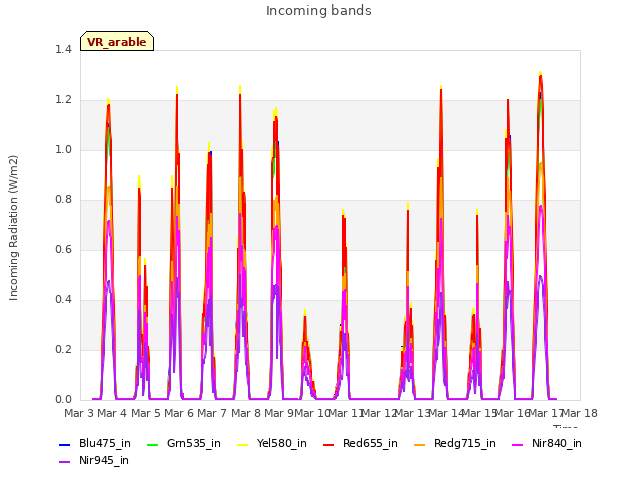
Task: Click the 0.6 y-axis tick label
Action: (63, 250)
